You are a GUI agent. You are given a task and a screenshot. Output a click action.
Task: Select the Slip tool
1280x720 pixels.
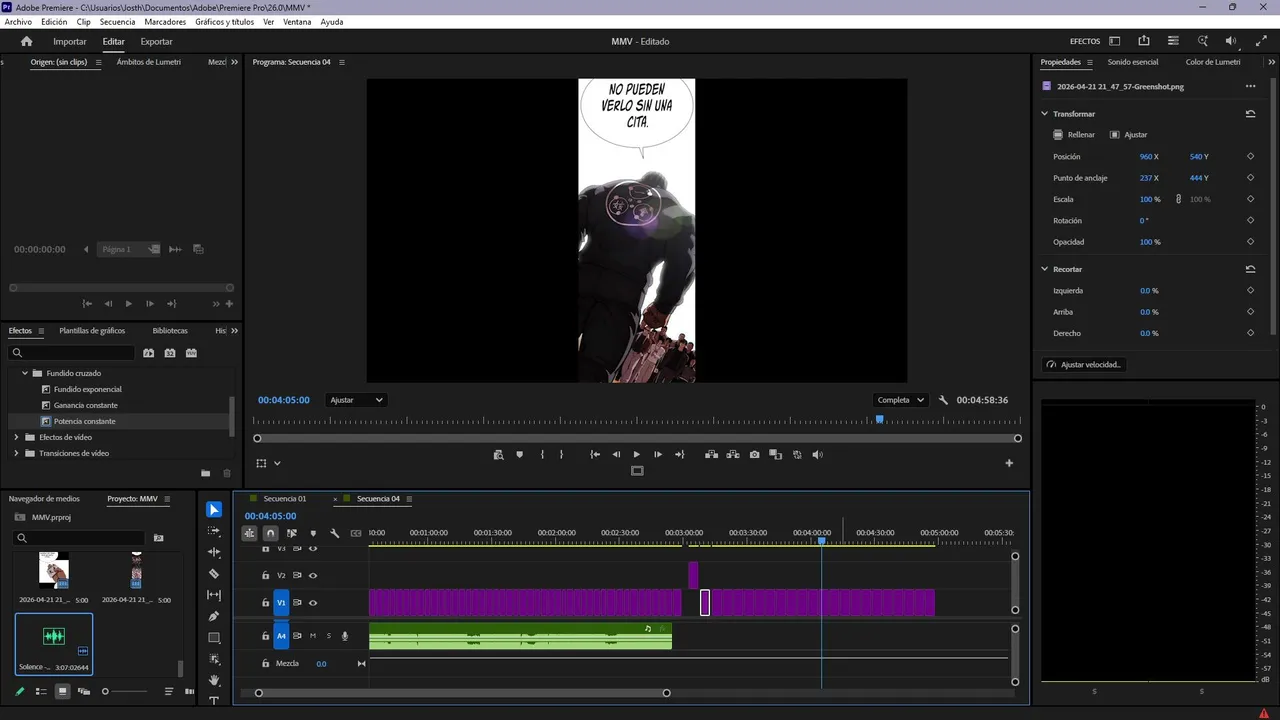(x=214, y=595)
